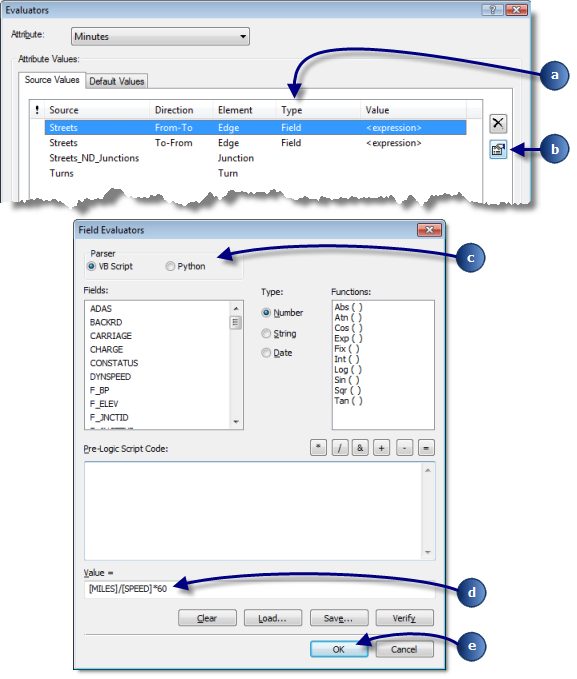577x679 pixels.
Task: Select the Streets To-From row
Action: click(256, 143)
